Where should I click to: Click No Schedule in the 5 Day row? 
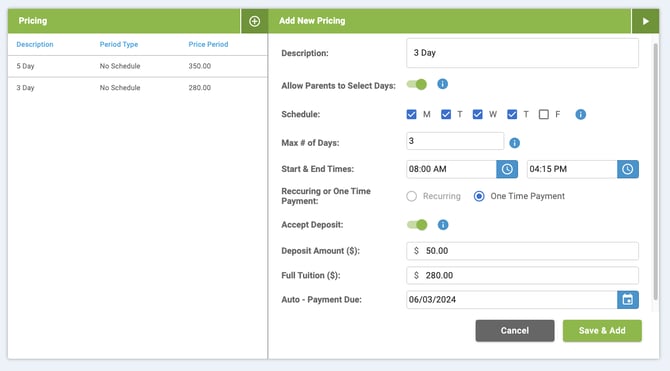point(120,66)
